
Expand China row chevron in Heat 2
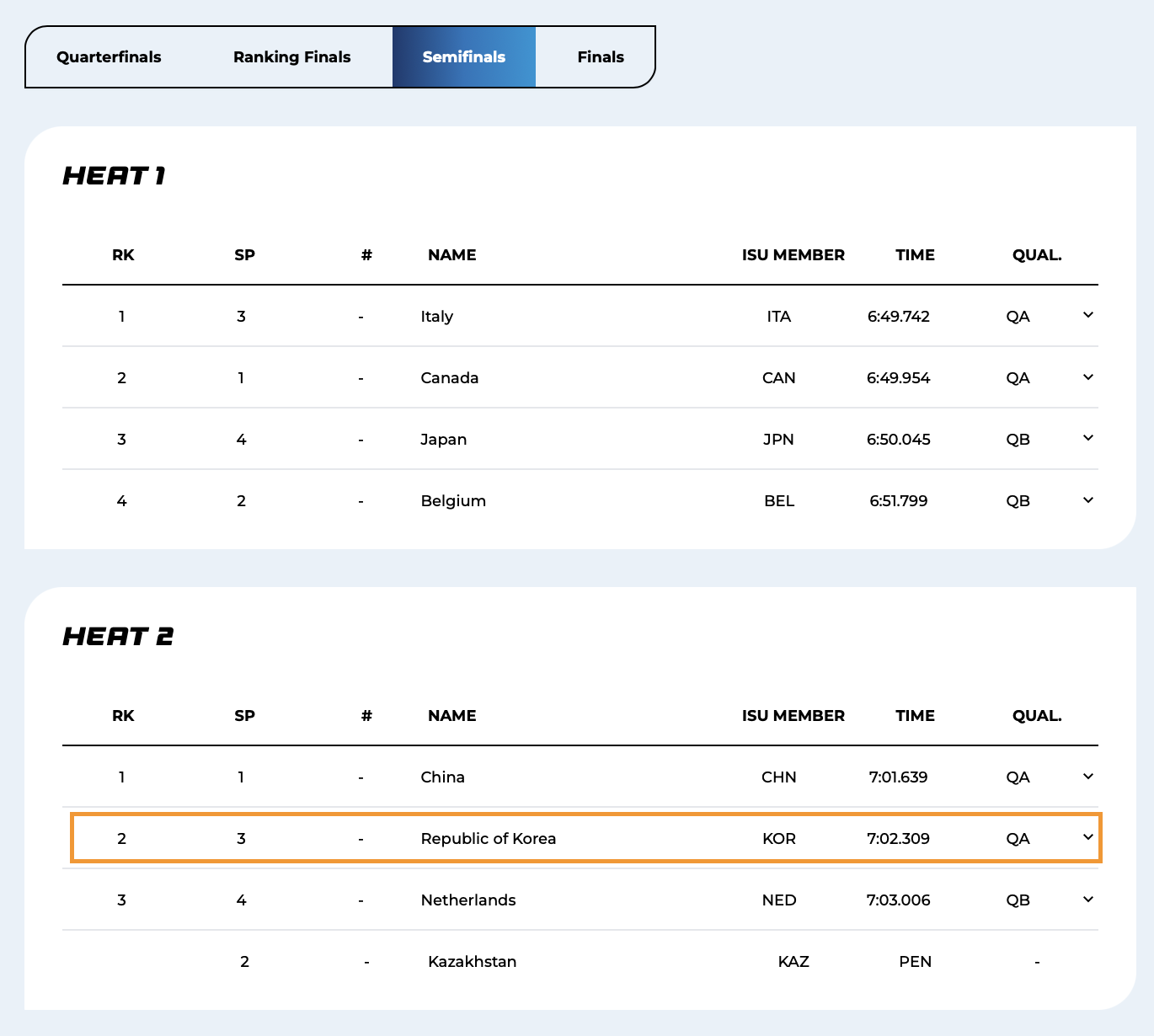[1087, 777]
